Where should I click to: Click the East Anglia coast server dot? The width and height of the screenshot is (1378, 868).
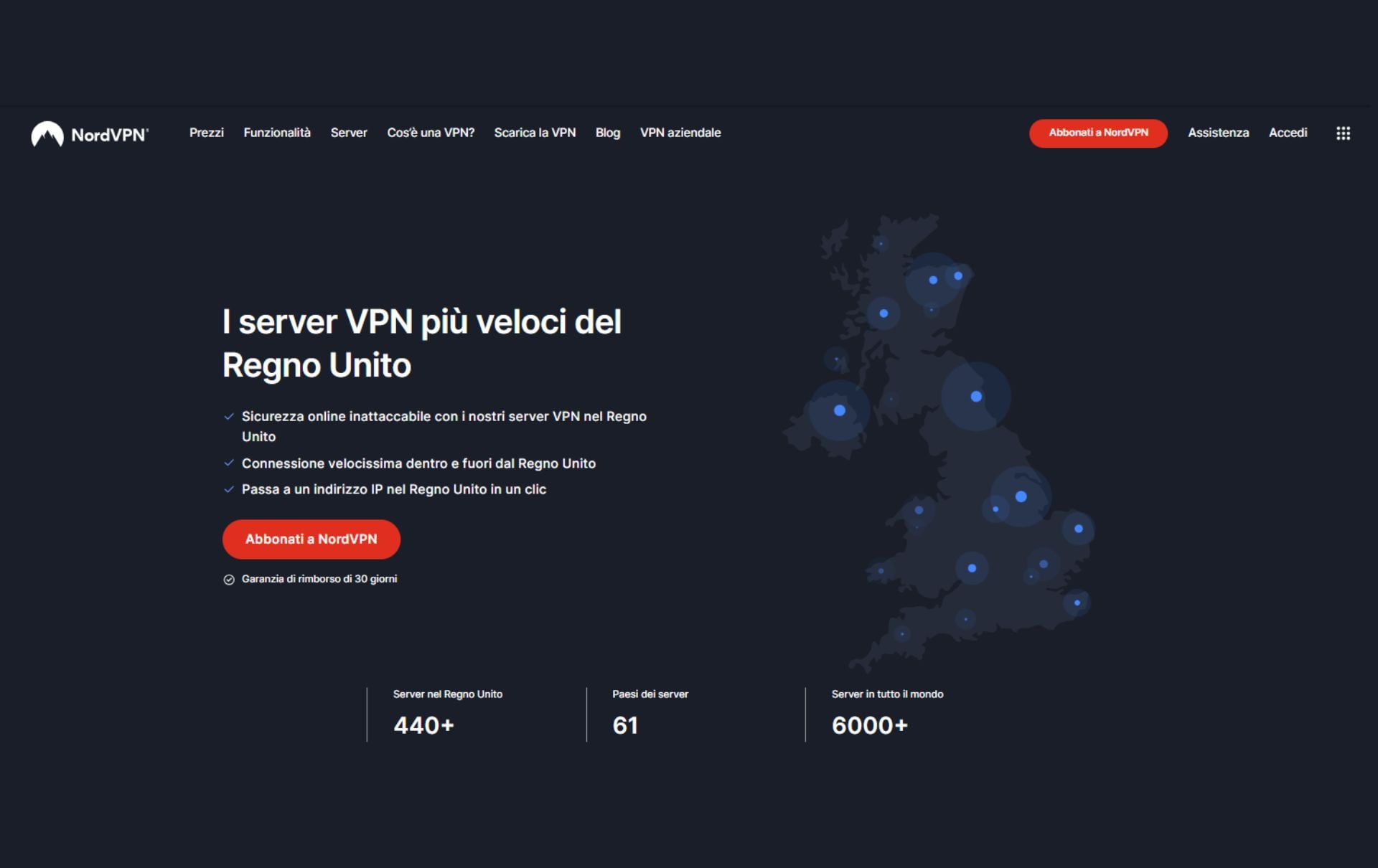1078,529
